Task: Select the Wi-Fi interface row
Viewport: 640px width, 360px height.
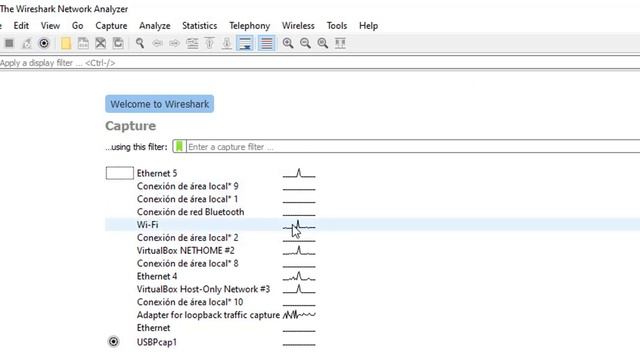Action: pos(373,224)
